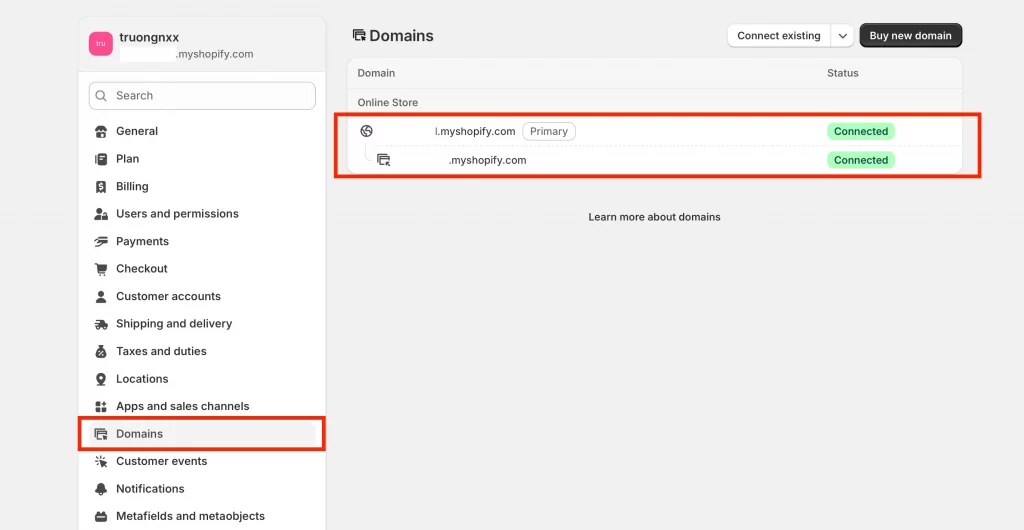Click the Connect existing button
The image size is (1024, 530).
coord(779,35)
